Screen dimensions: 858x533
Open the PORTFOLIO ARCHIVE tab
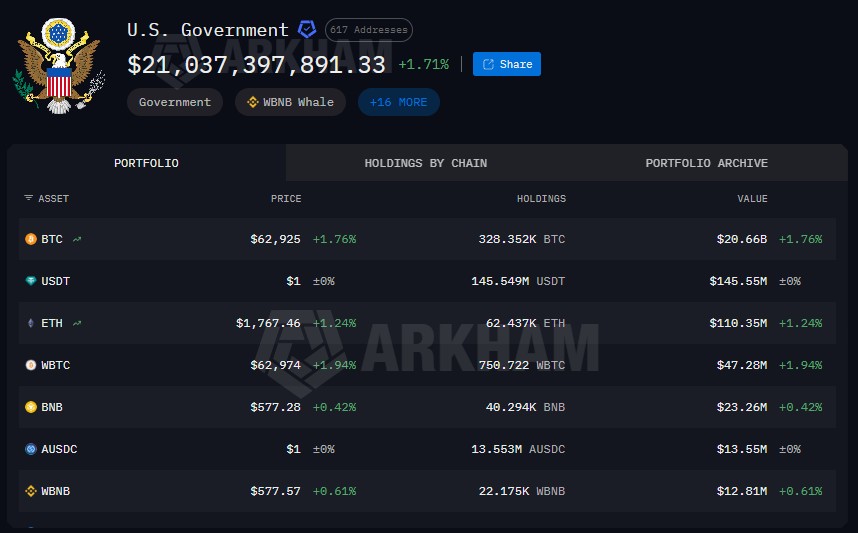[x=706, y=163]
